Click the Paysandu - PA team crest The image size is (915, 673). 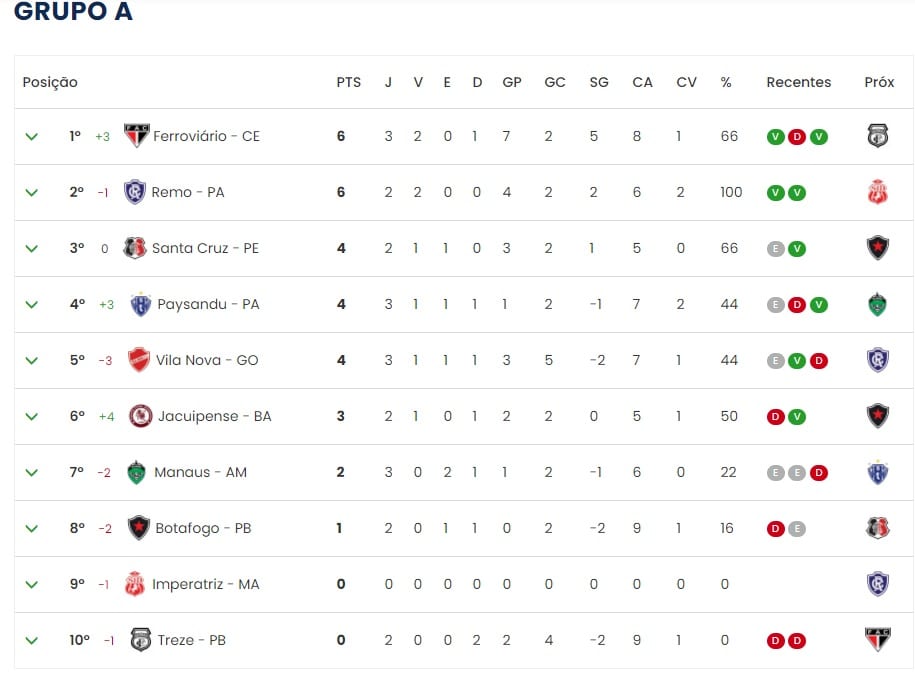click(x=141, y=304)
